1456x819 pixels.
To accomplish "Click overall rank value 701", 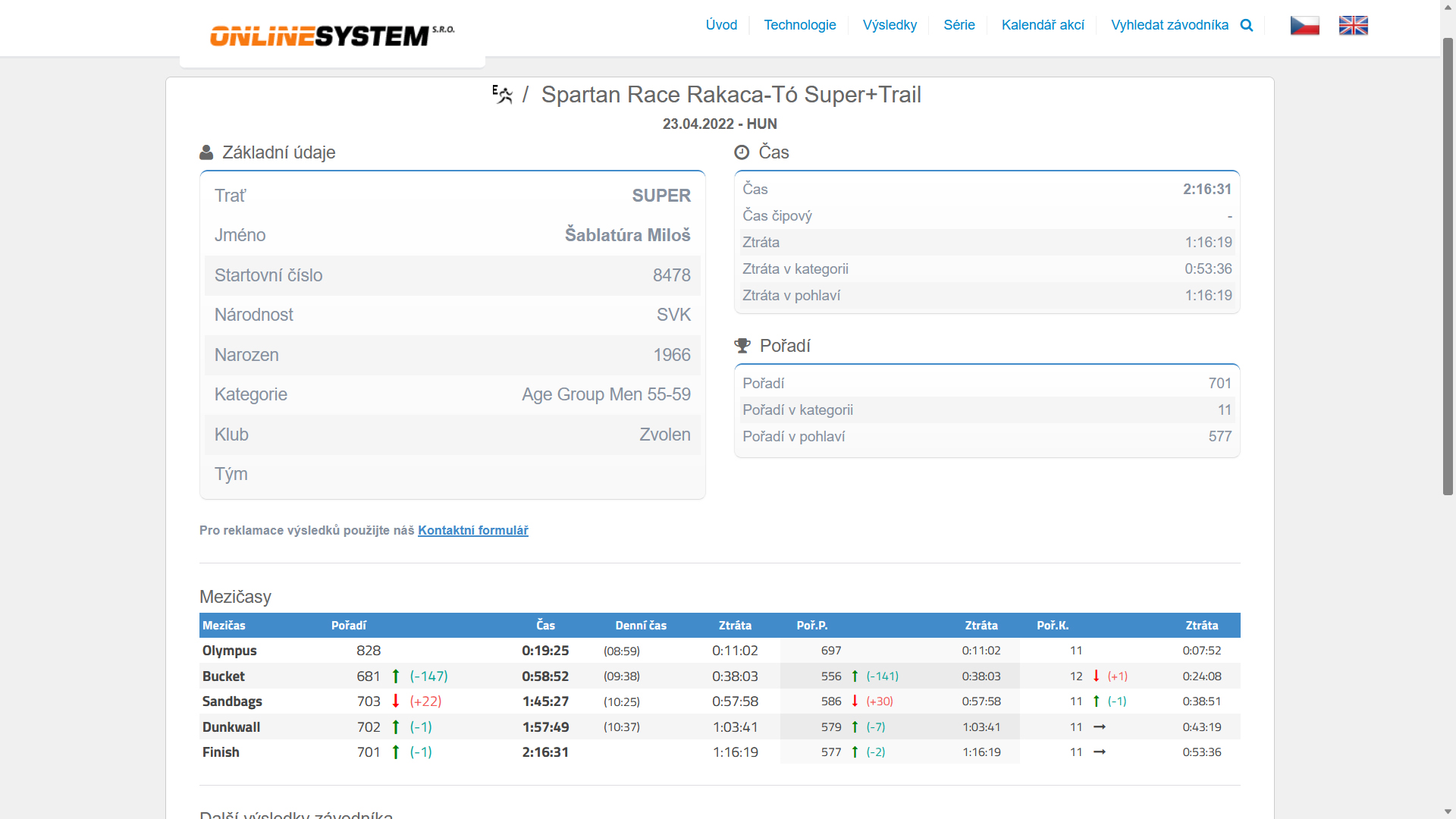I will pos(1220,383).
